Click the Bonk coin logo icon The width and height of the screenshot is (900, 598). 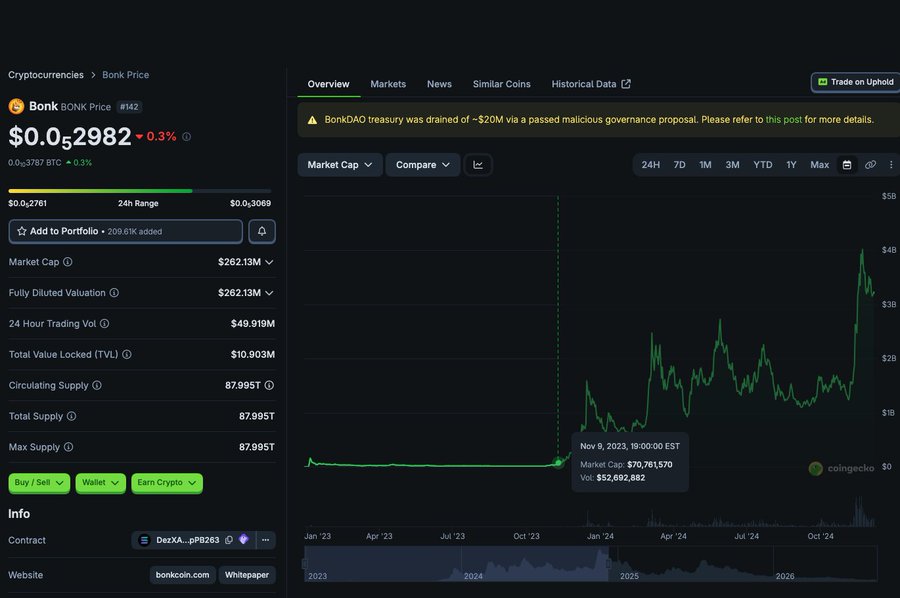(x=16, y=106)
